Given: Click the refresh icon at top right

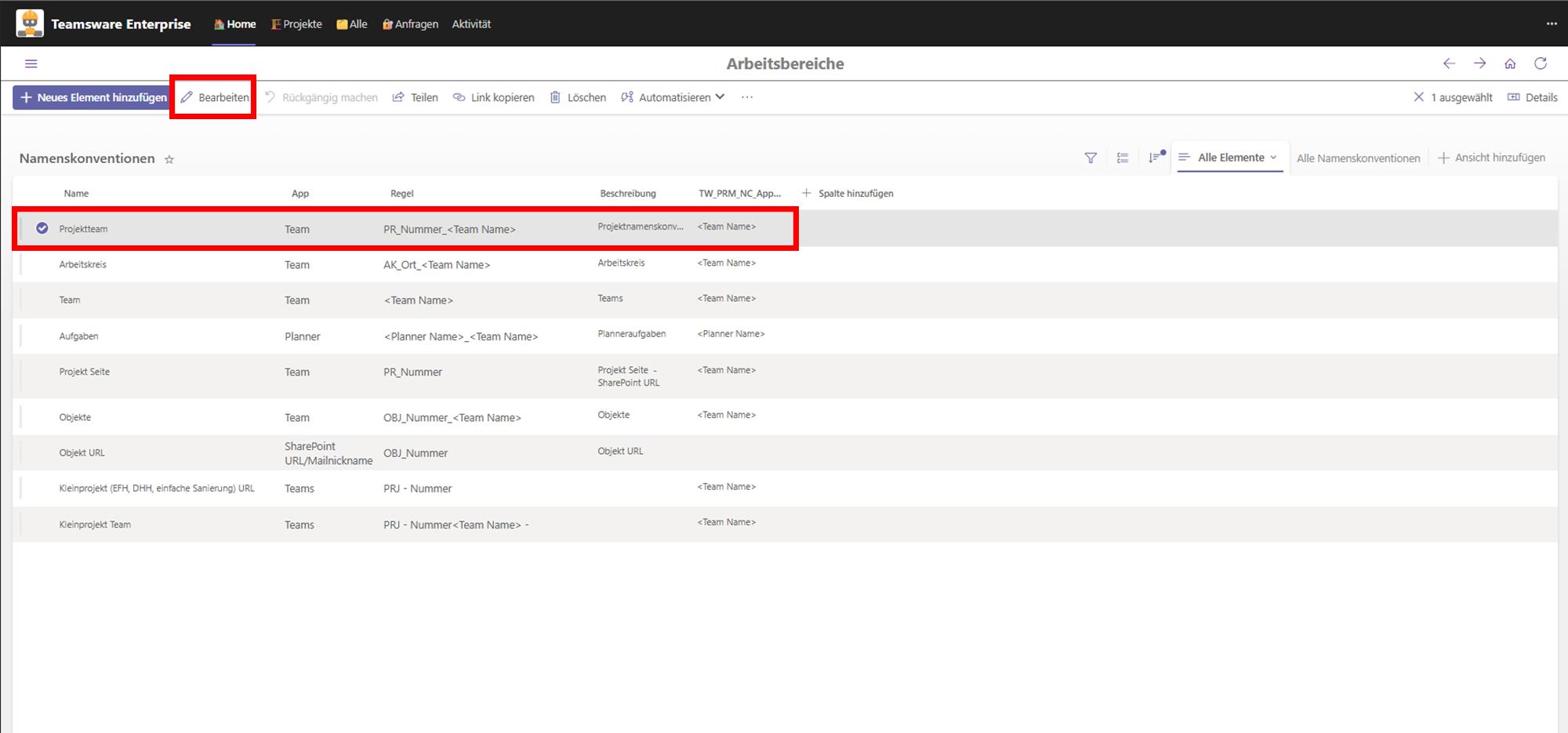Looking at the screenshot, I should [x=1541, y=64].
